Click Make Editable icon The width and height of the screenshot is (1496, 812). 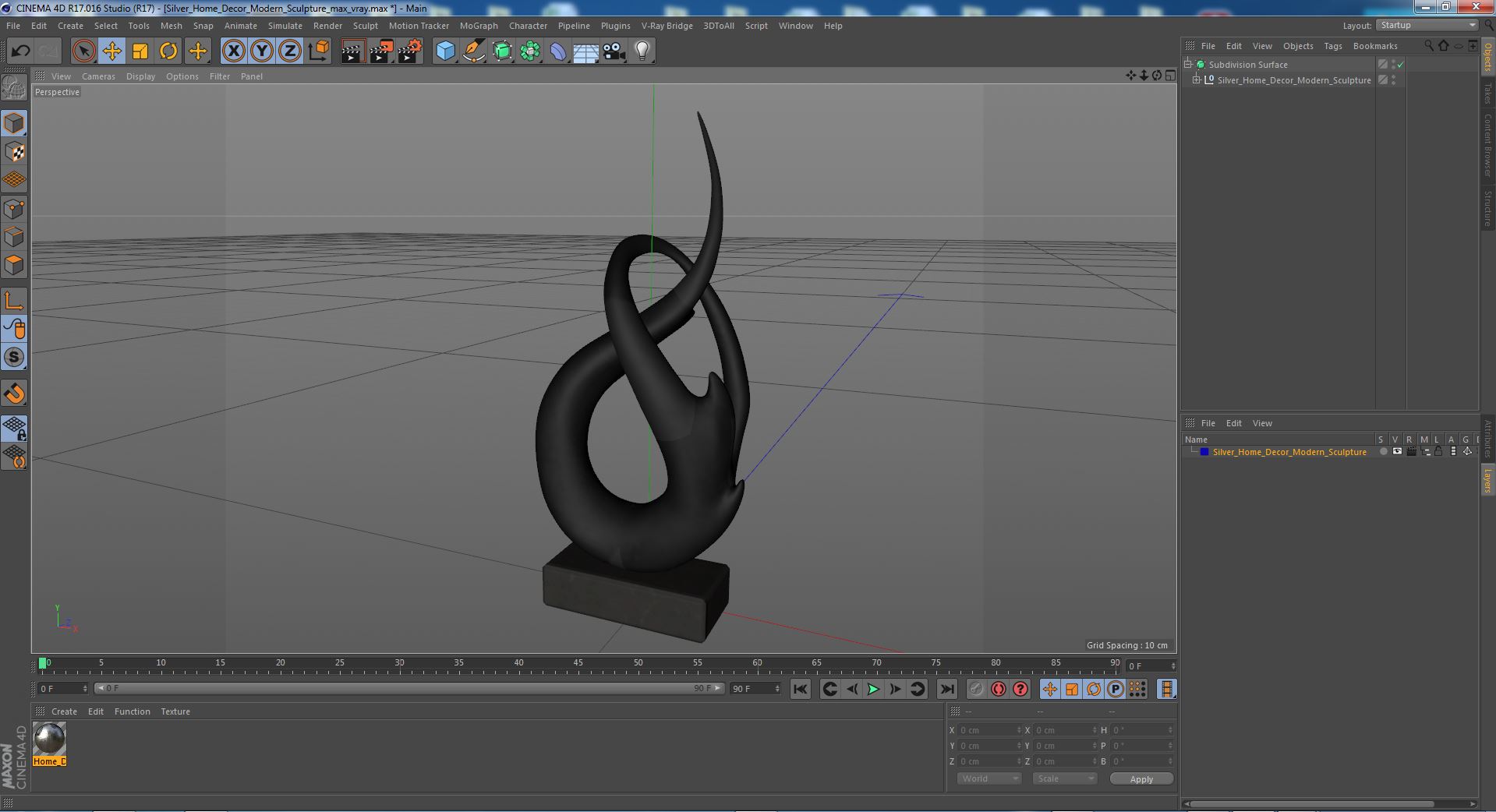point(14,88)
